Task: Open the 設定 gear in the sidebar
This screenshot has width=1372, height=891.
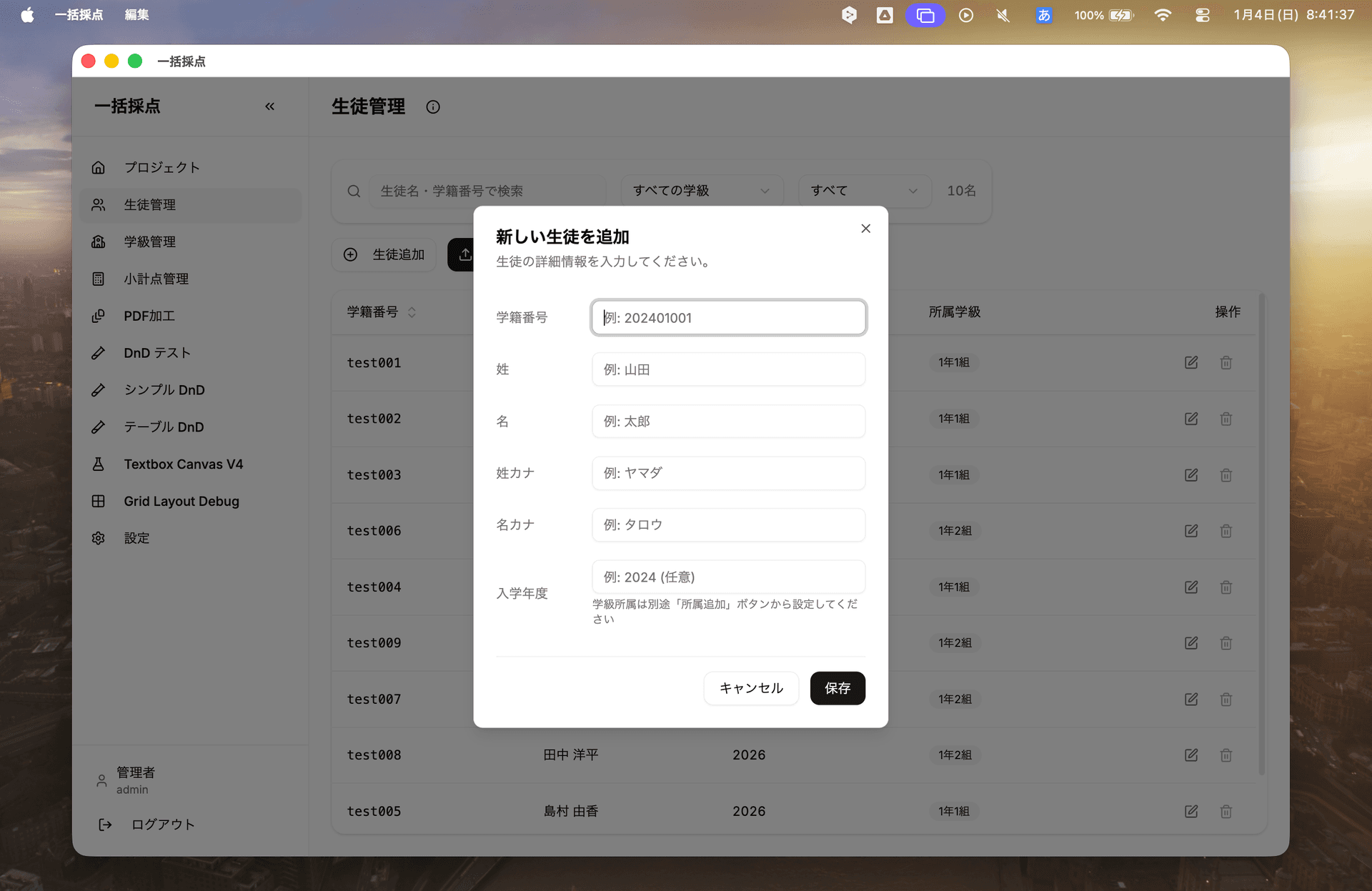Action: point(99,538)
